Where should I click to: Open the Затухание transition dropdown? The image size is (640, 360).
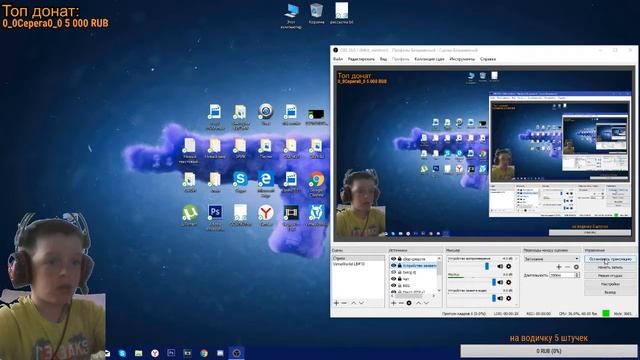click(x=551, y=259)
